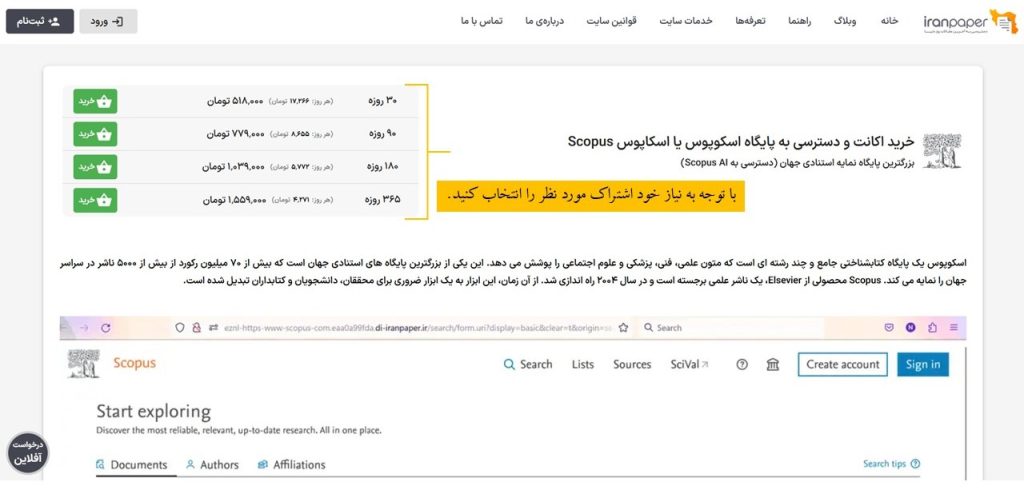Click the padlock site security icon

[195, 328]
